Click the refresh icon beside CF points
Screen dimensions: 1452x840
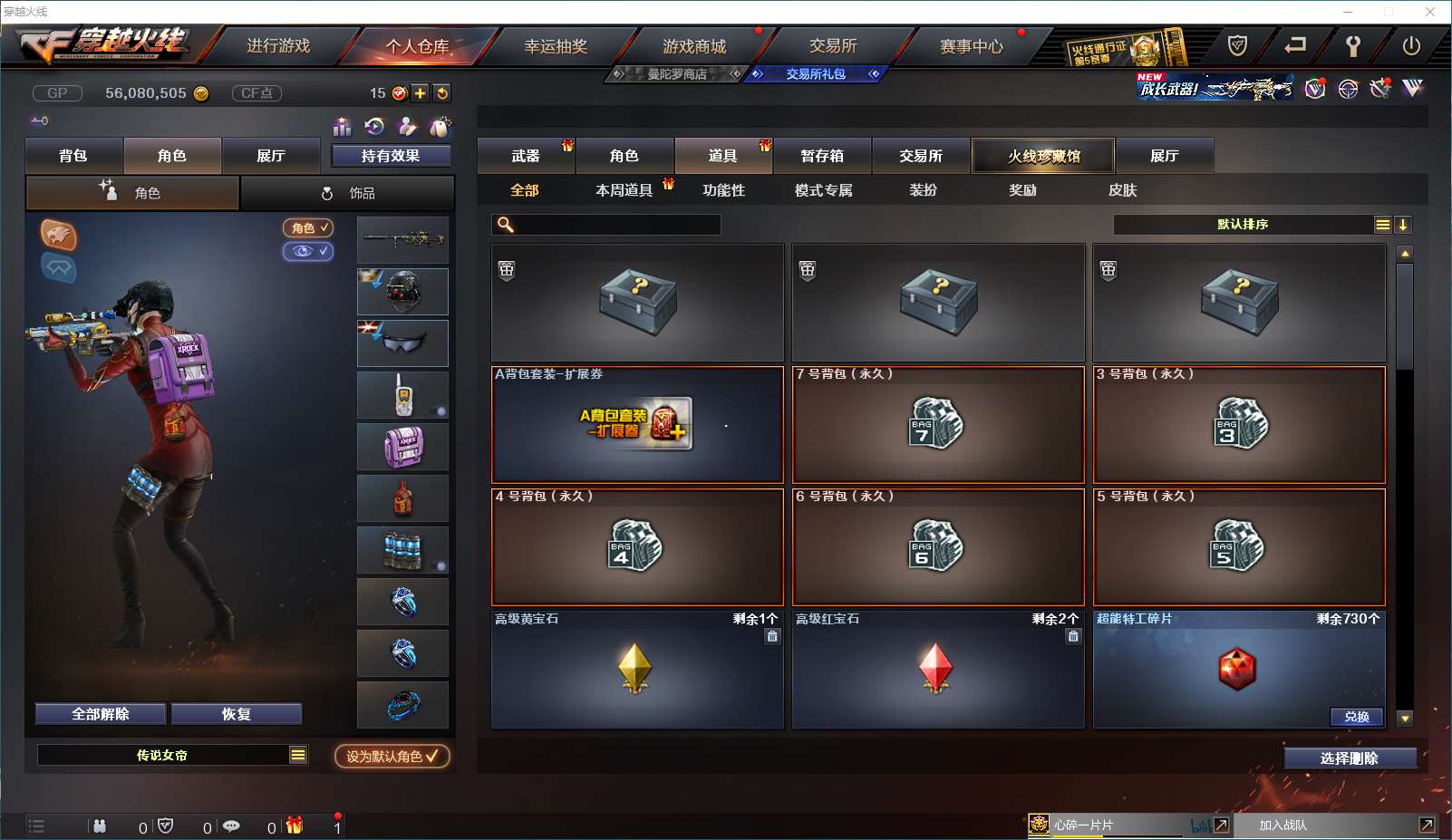click(x=441, y=92)
